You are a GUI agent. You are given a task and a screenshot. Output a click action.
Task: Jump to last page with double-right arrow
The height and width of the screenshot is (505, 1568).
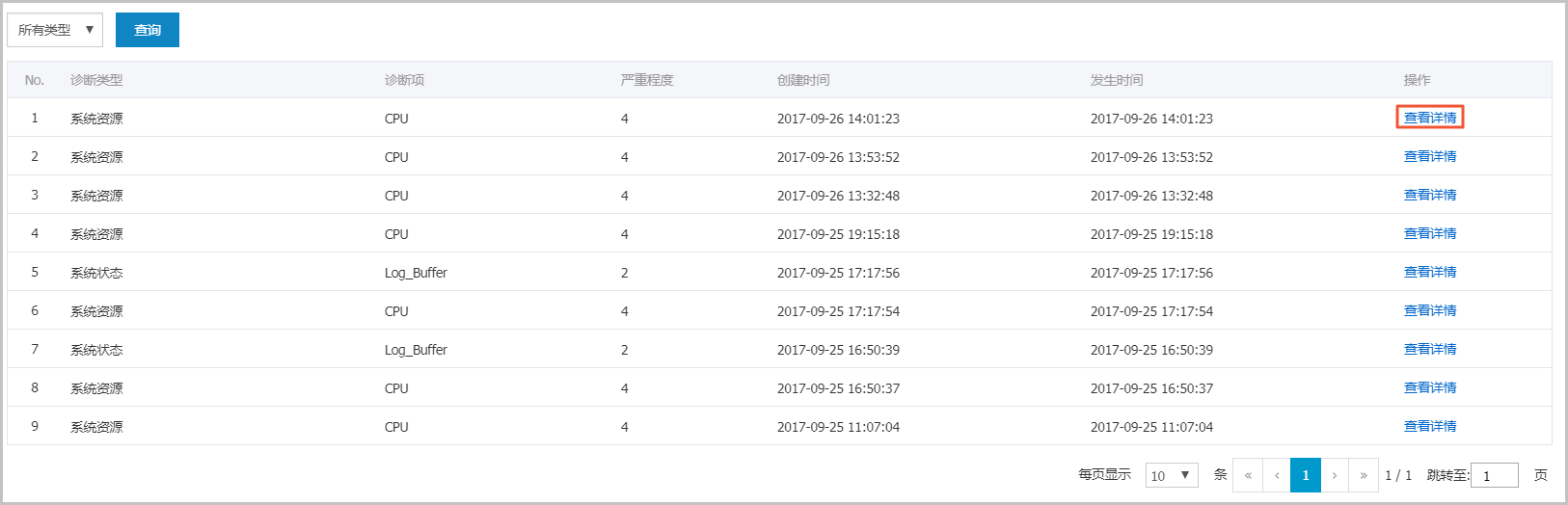pos(1364,475)
